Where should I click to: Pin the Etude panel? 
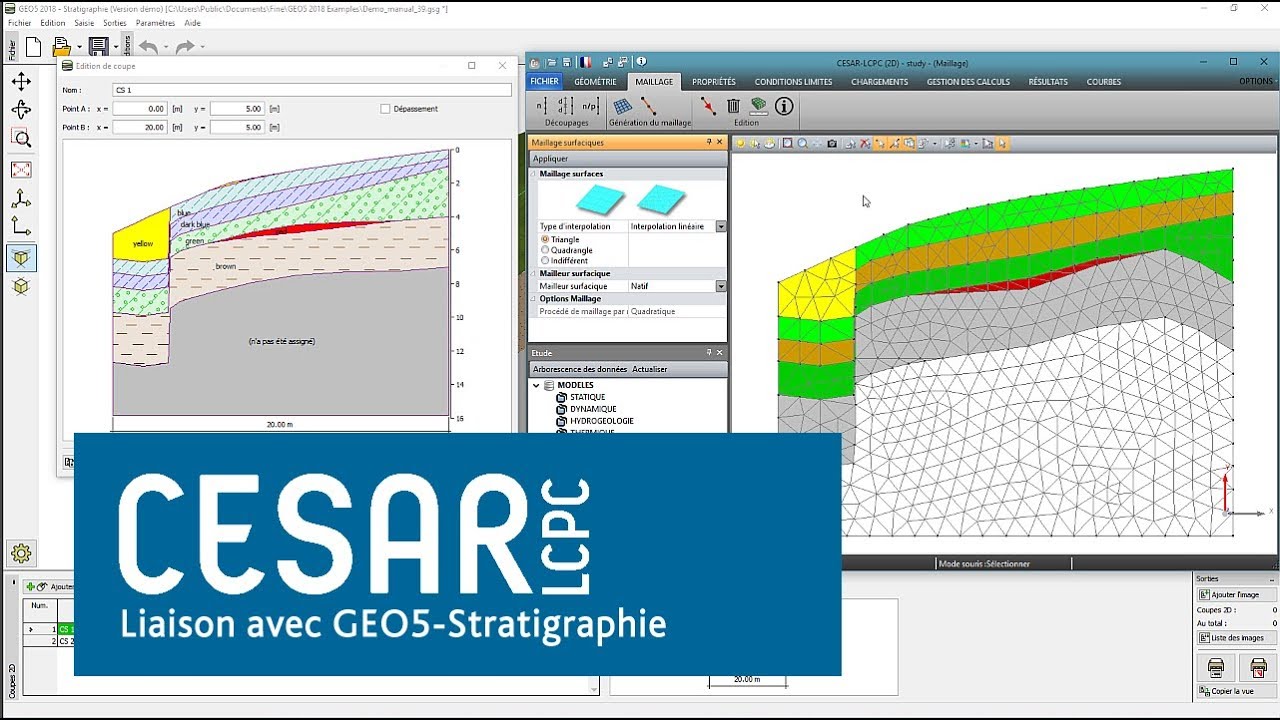(x=709, y=353)
